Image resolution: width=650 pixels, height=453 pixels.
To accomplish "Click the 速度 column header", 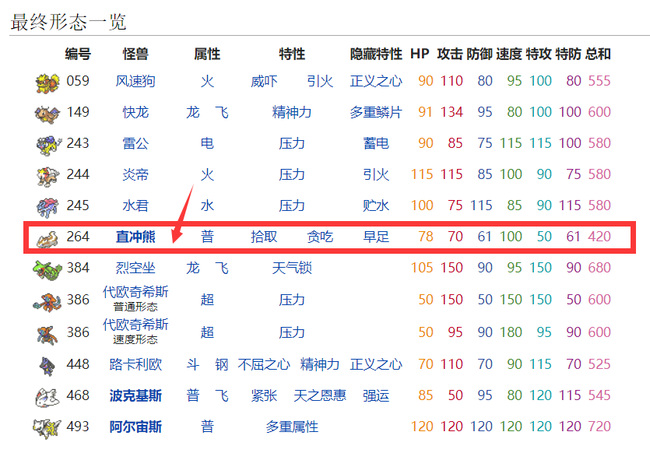I will (509, 54).
